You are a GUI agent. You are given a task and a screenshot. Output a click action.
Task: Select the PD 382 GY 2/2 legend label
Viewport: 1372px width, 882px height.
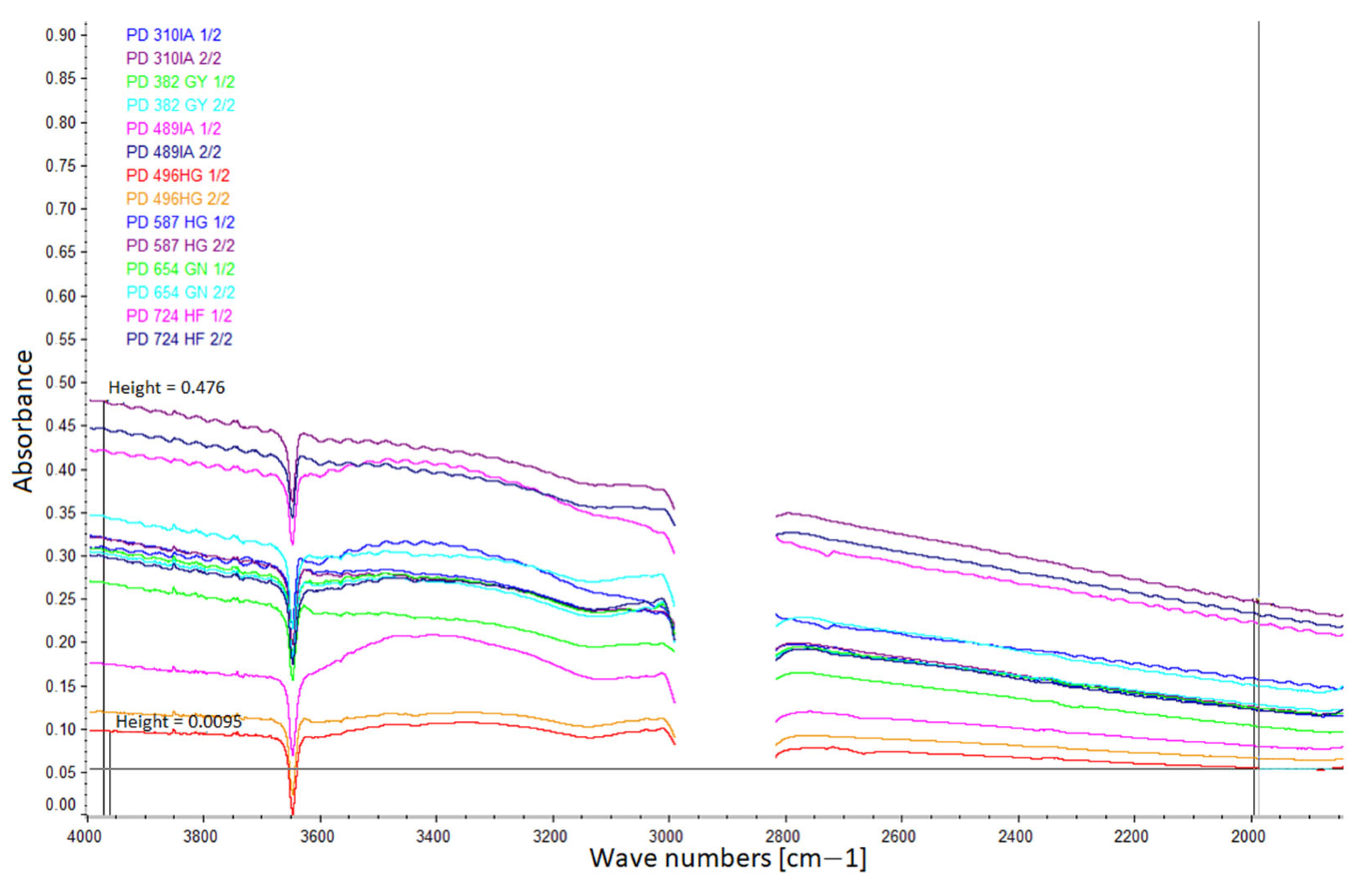(x=180, y=105)
